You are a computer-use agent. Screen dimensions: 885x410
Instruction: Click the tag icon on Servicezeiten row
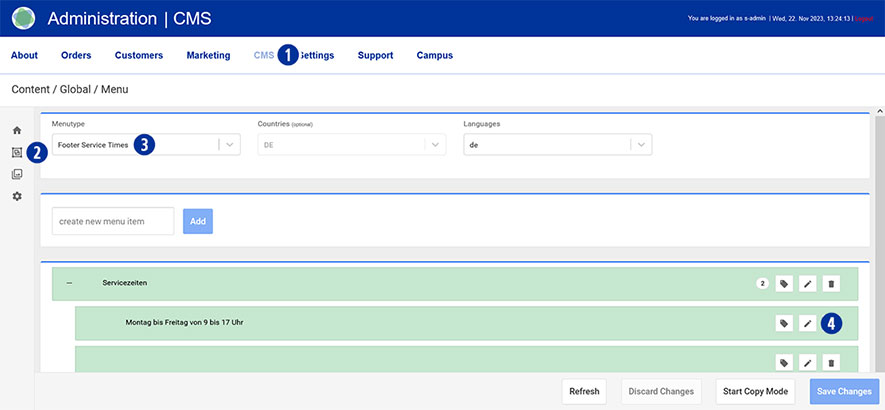(x=784, y=284)
